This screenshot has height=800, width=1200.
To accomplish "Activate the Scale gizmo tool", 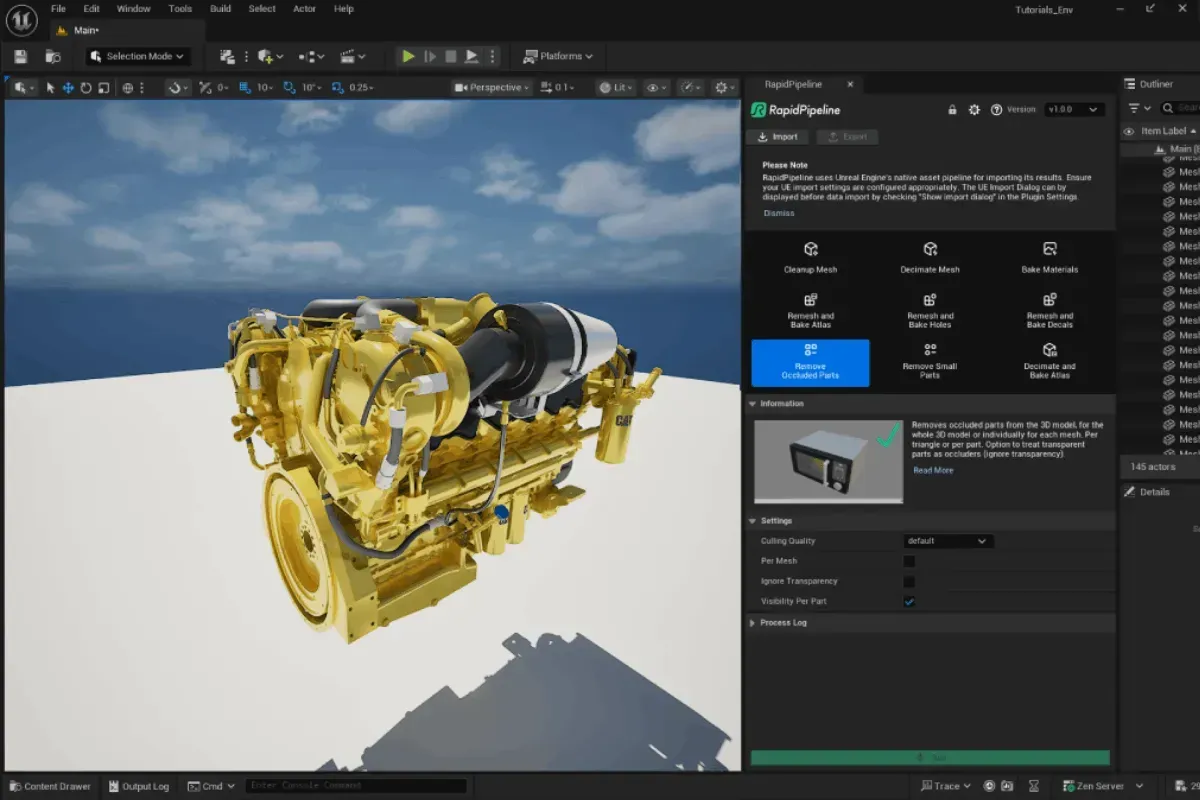I will click(x=103, y=88).
